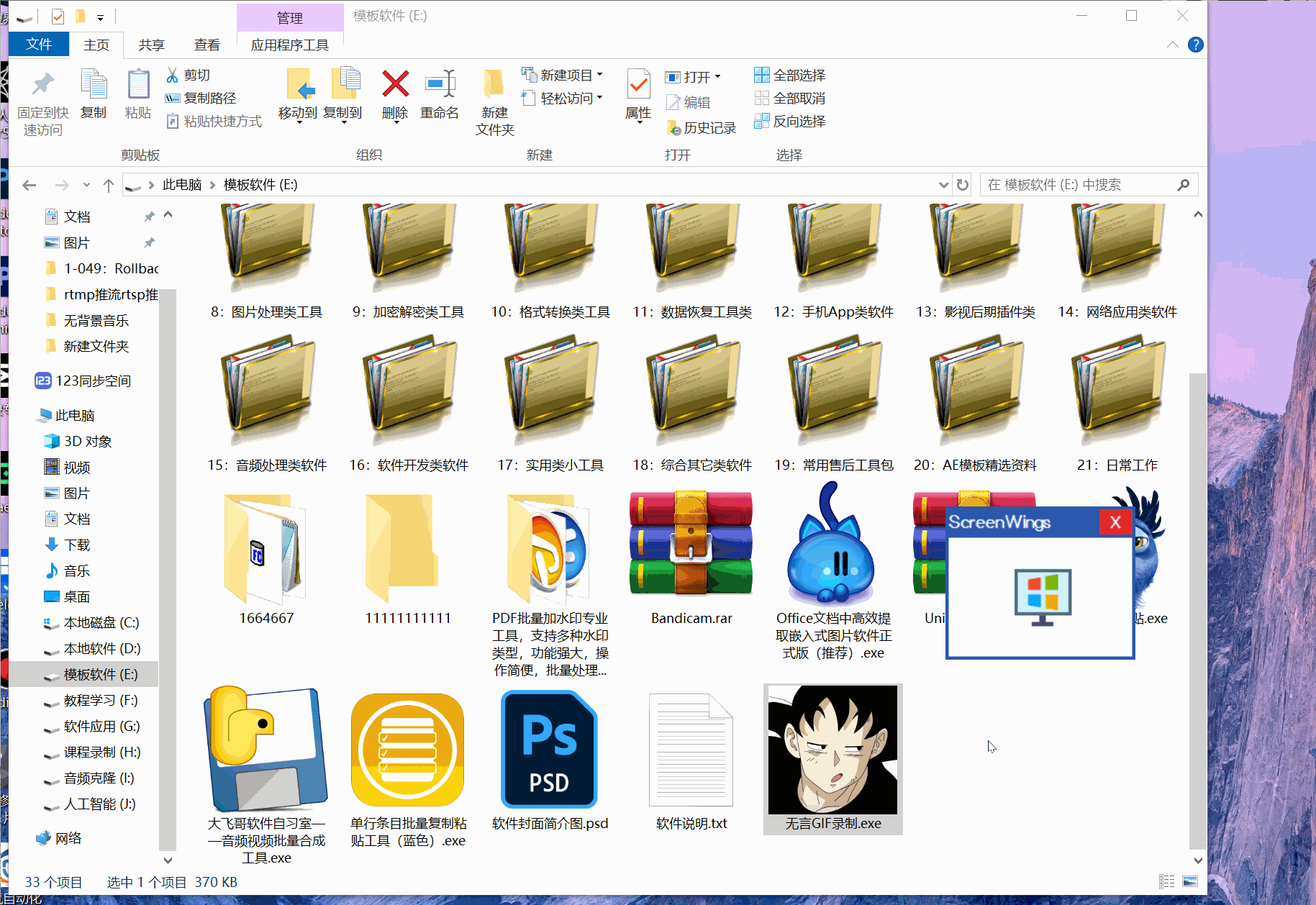Navigate back using the back arrow
The width and height of the screenshot is (1316, 905).
pos(29,184)
